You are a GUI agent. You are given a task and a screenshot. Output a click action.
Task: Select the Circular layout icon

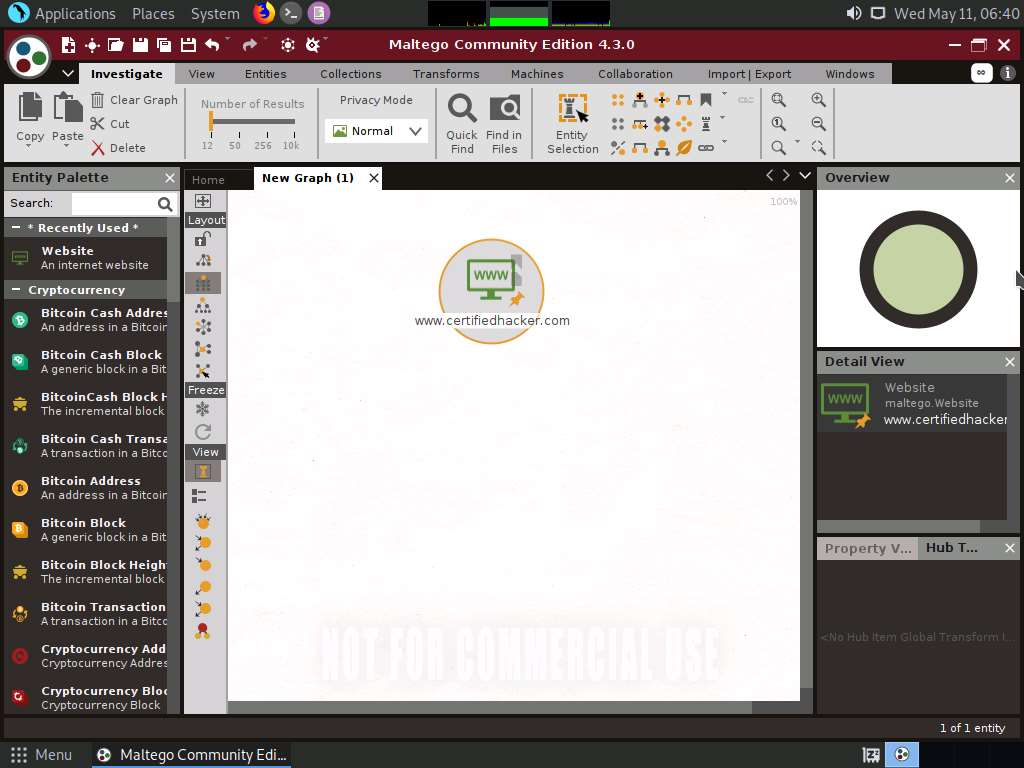203,327
